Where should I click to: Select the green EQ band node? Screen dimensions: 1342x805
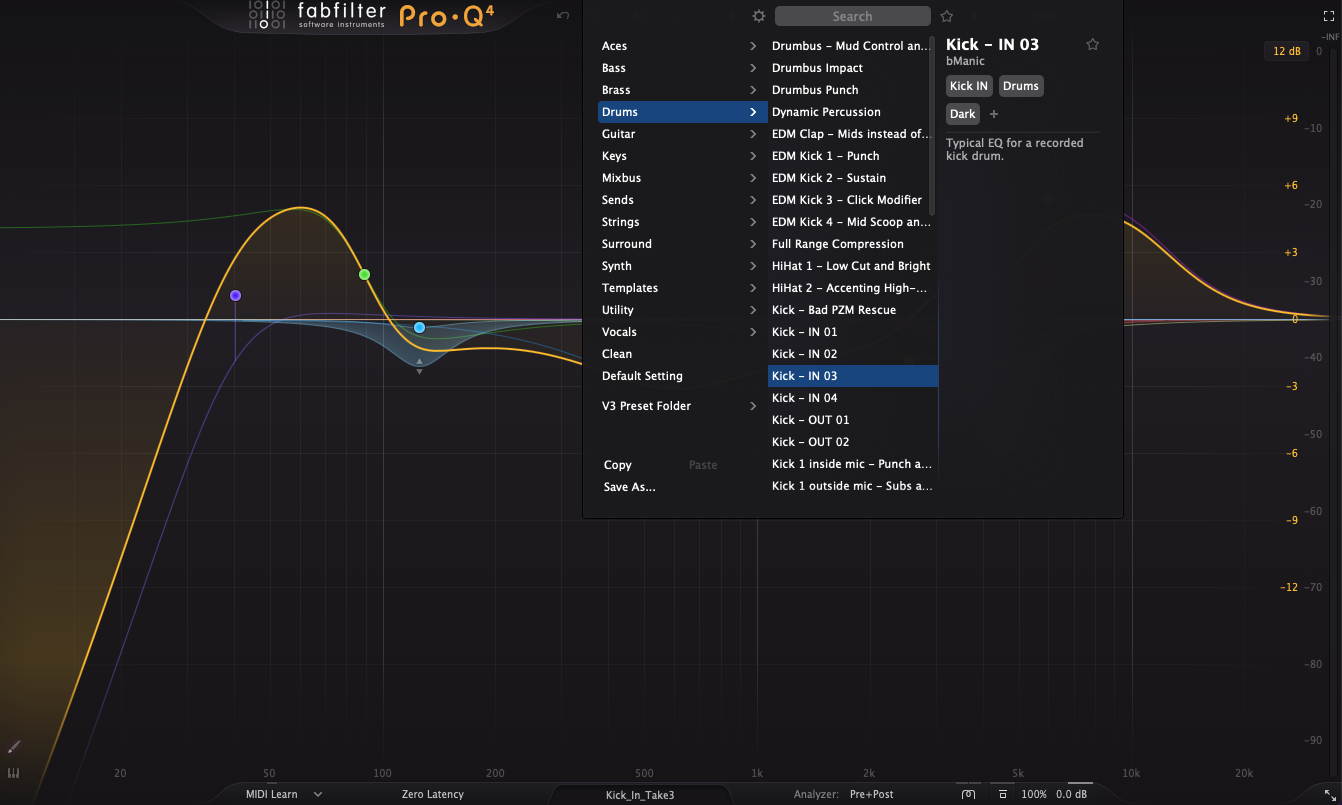pos(364,274)
